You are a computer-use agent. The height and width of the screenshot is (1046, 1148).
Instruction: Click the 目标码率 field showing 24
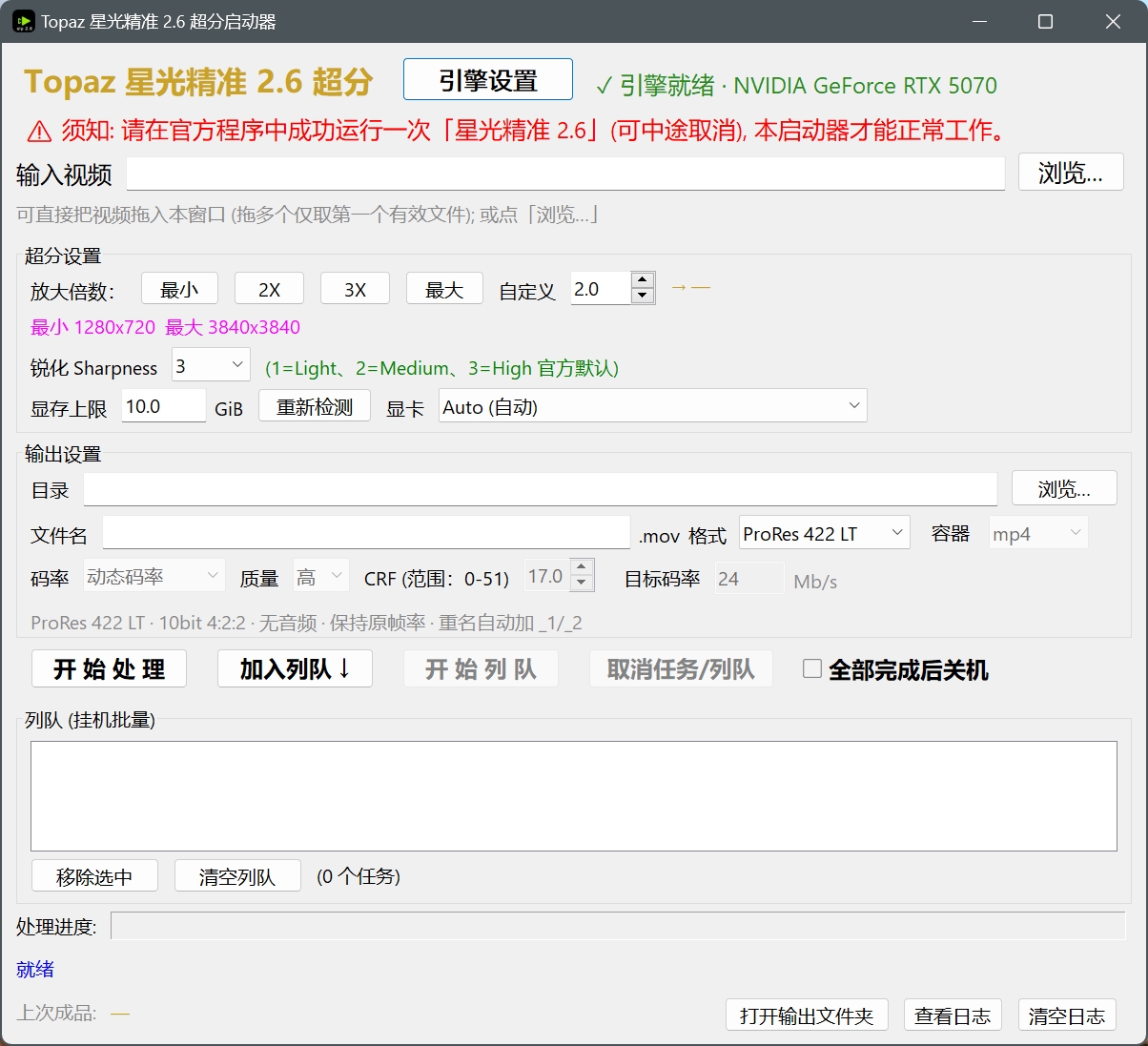coord(749,578)
